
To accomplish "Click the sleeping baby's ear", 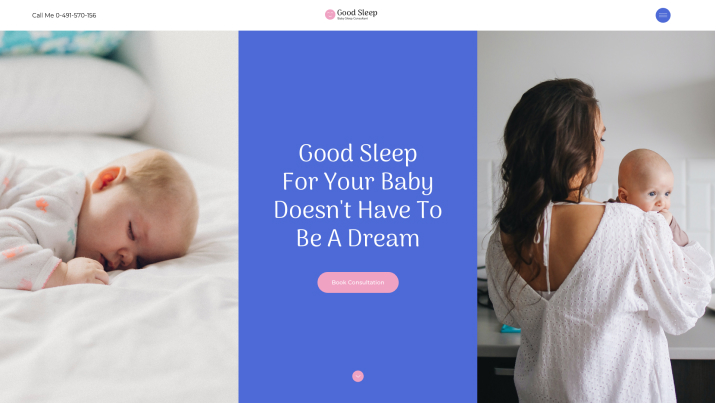I will (108, 178).
